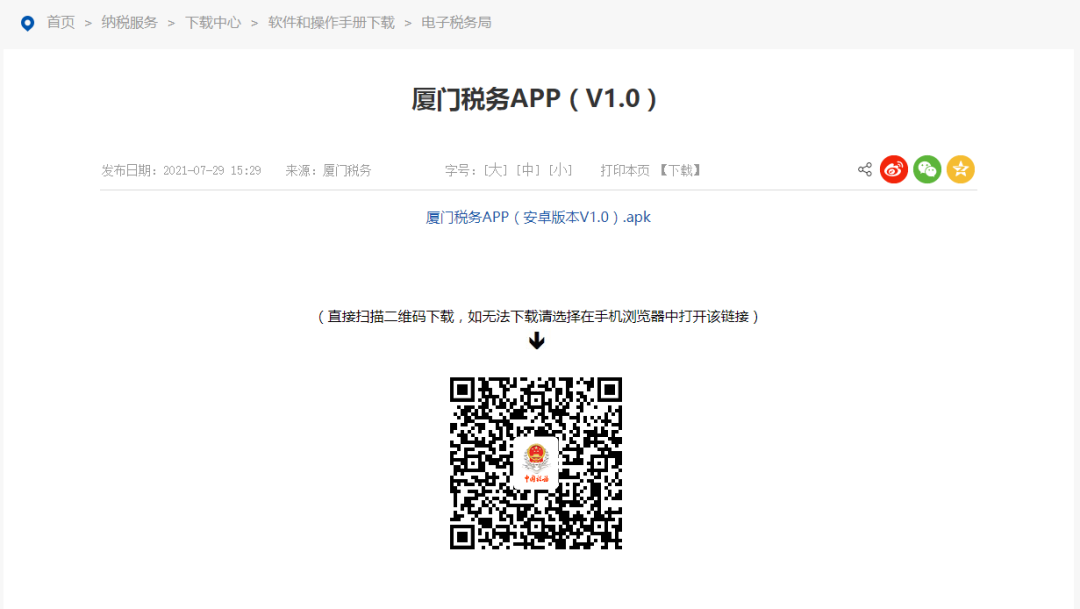This screenshot has width=1080, height=609.
Task: Click the 【下载】 button
Action: pyautogui.click(x=680, y=170)
